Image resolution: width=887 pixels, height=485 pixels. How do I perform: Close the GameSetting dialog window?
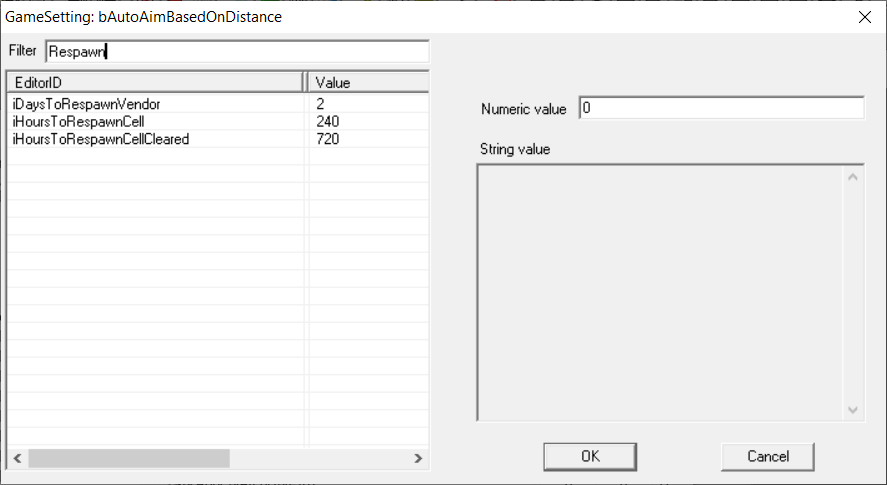click(x=864, y=16)
